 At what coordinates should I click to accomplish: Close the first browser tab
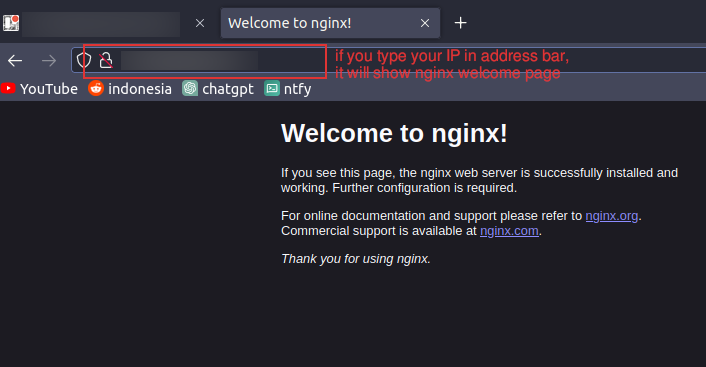(x=200, y=23)
